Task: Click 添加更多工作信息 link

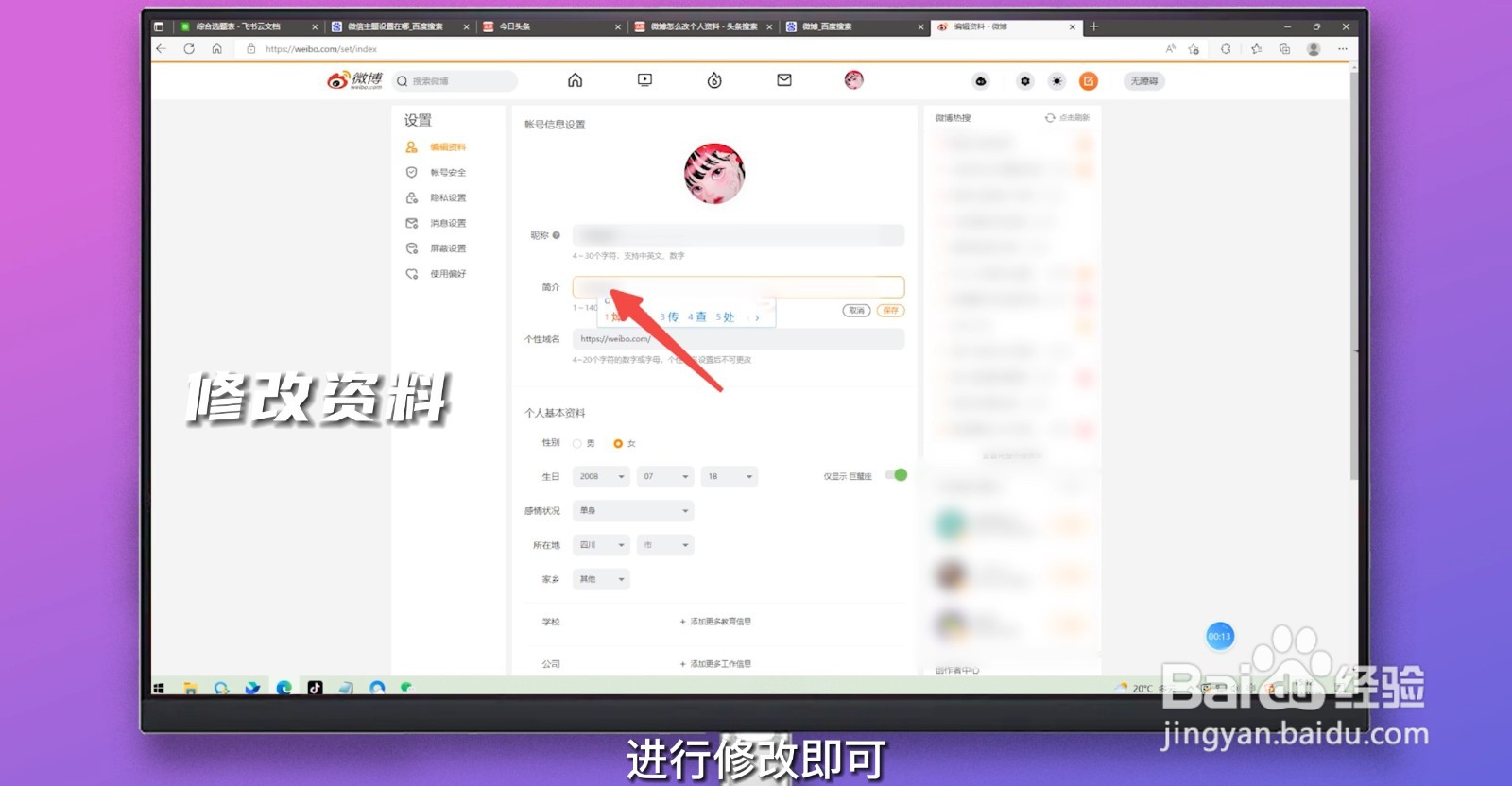Action: tap(715, 664)
